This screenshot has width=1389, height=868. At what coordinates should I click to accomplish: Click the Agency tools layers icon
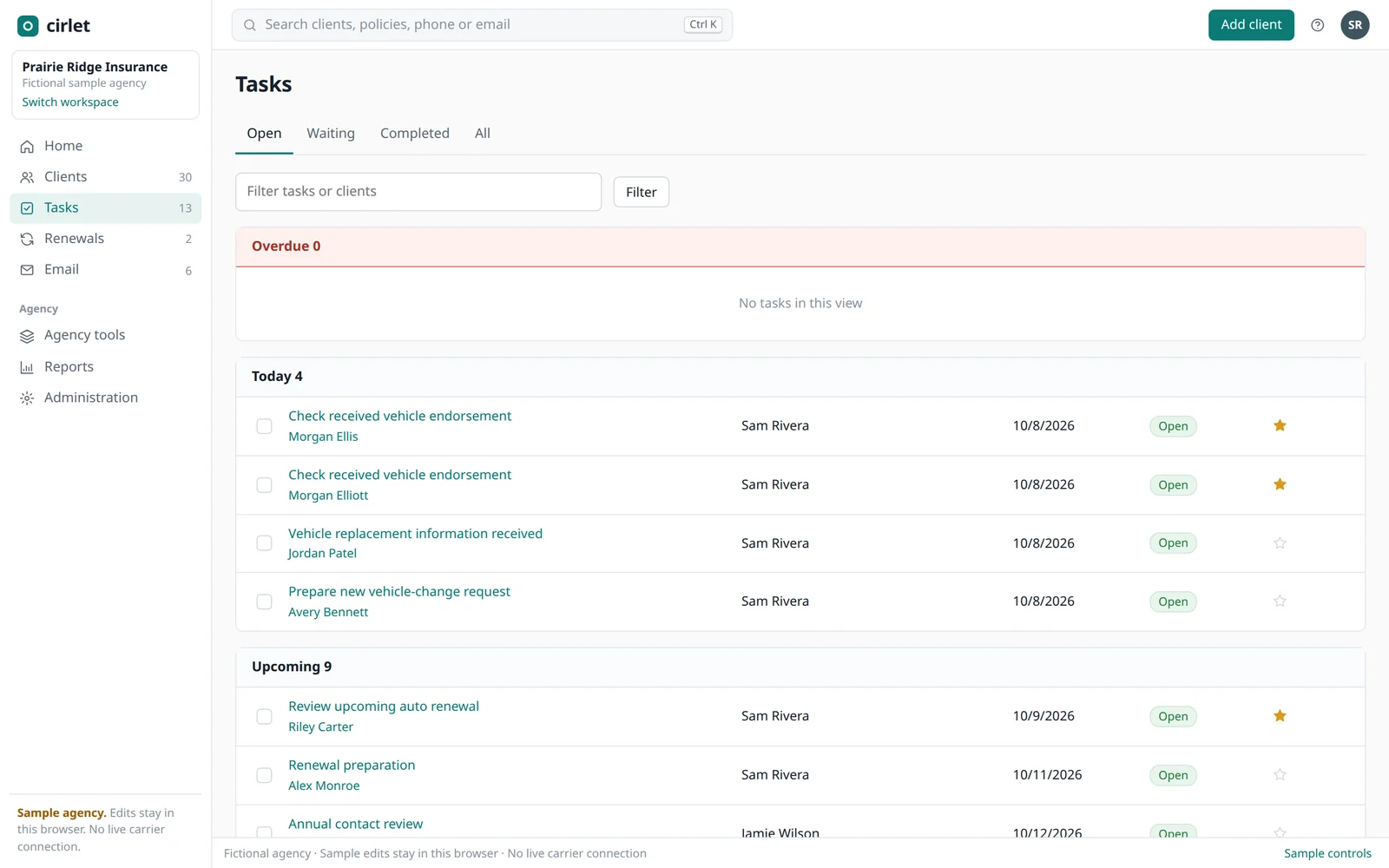click(x=27, y=336)
